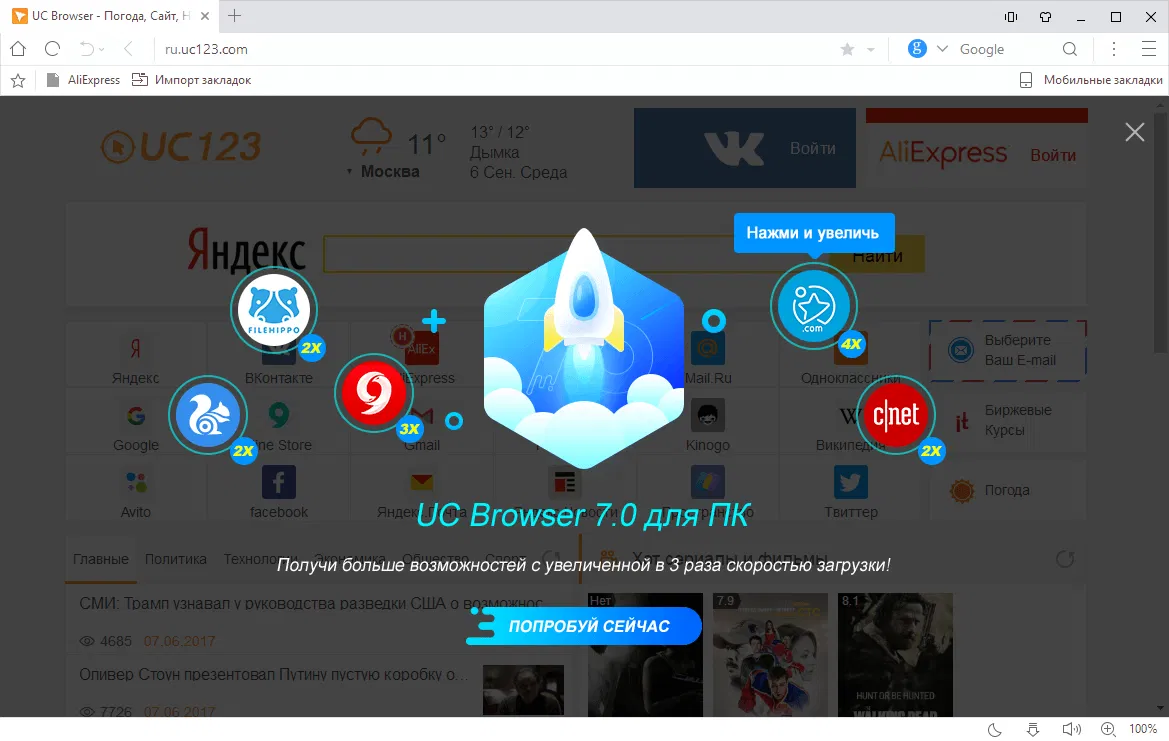Open the facebook site tile
The width and height of the screenshot is (1169, 741).
click(x=279, y=492)
